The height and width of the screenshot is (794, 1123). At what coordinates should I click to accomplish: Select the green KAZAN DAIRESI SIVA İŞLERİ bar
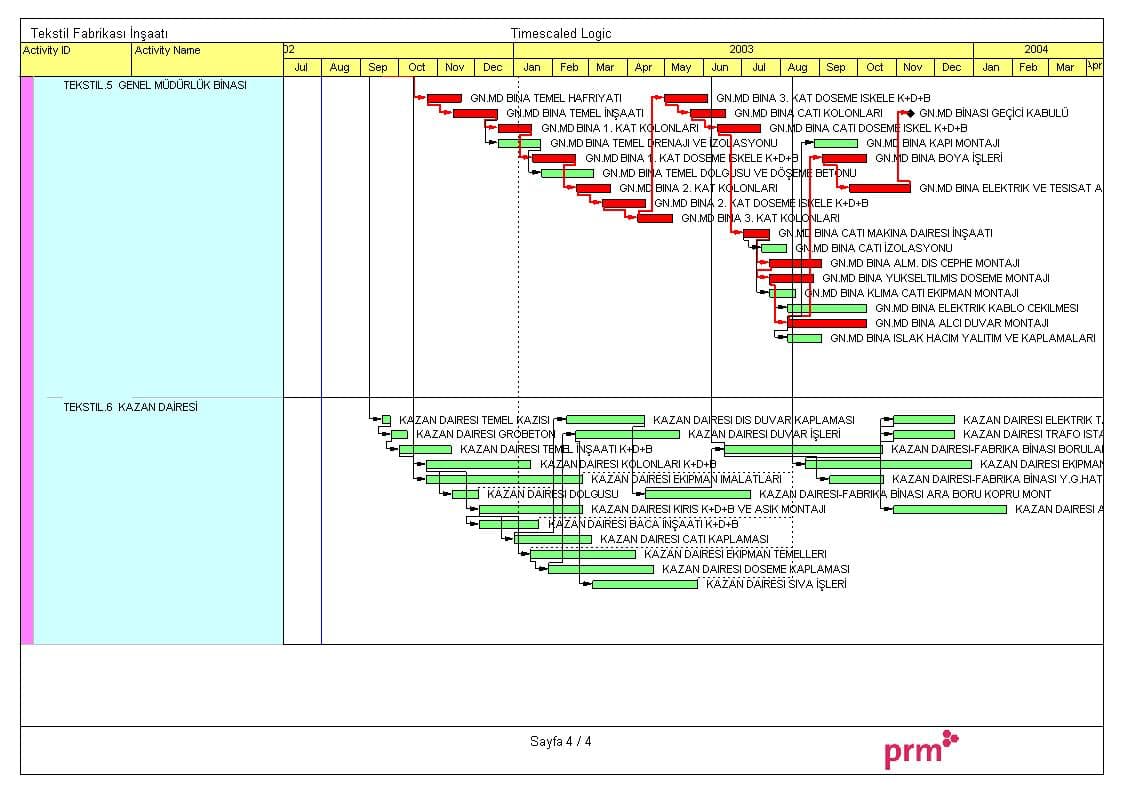pyautogui.click(x=644, y=584)
